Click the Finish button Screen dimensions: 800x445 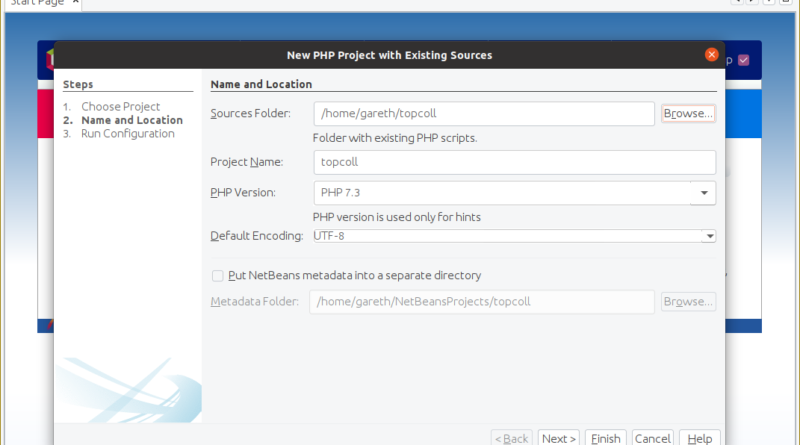[606, 438]
